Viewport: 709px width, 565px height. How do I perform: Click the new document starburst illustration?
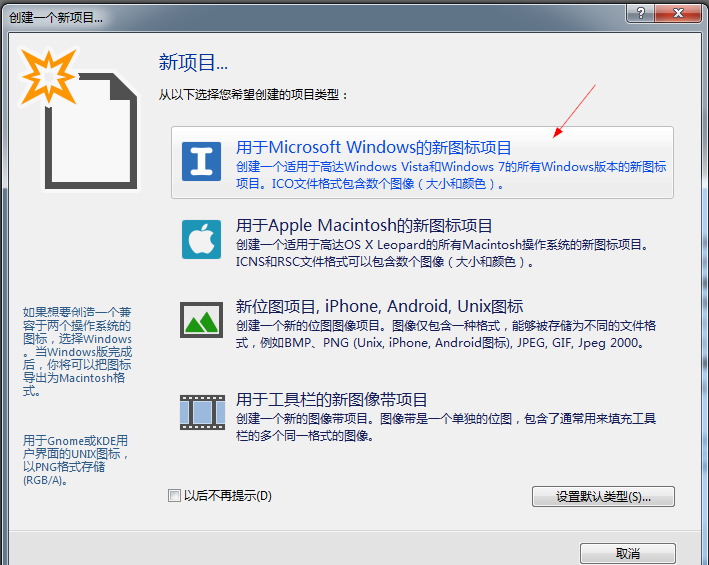[78, 118]
